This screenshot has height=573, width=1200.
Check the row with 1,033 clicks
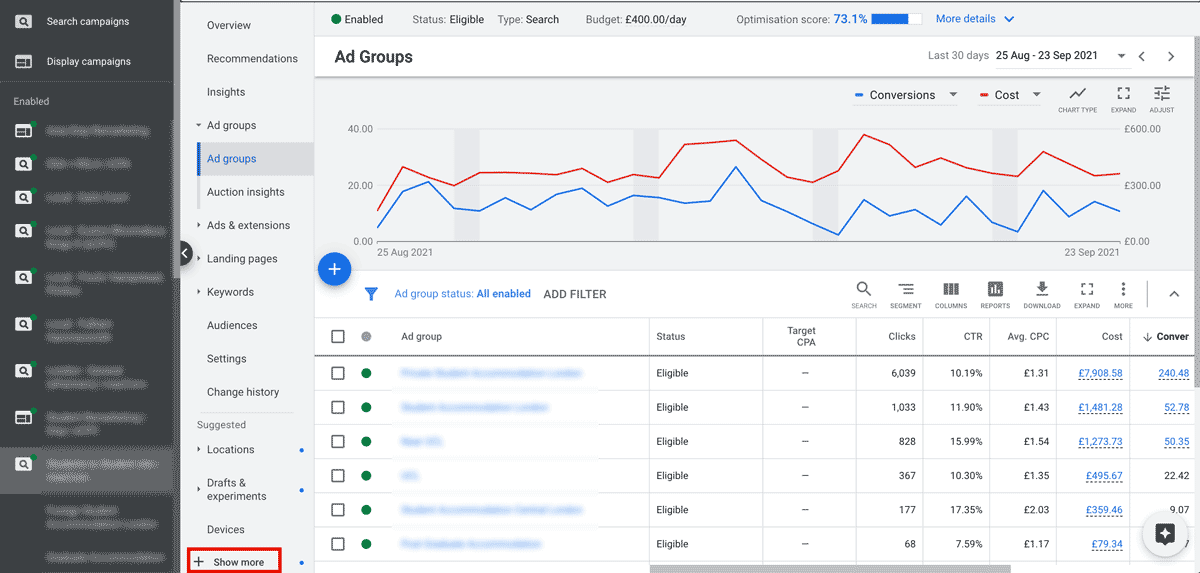tap(338, 407)
